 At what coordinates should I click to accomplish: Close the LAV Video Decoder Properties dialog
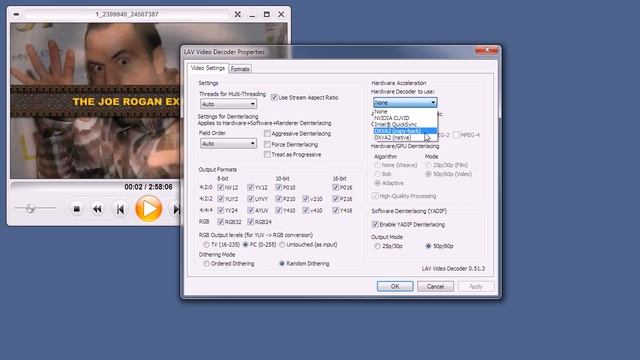pos(487,50)
